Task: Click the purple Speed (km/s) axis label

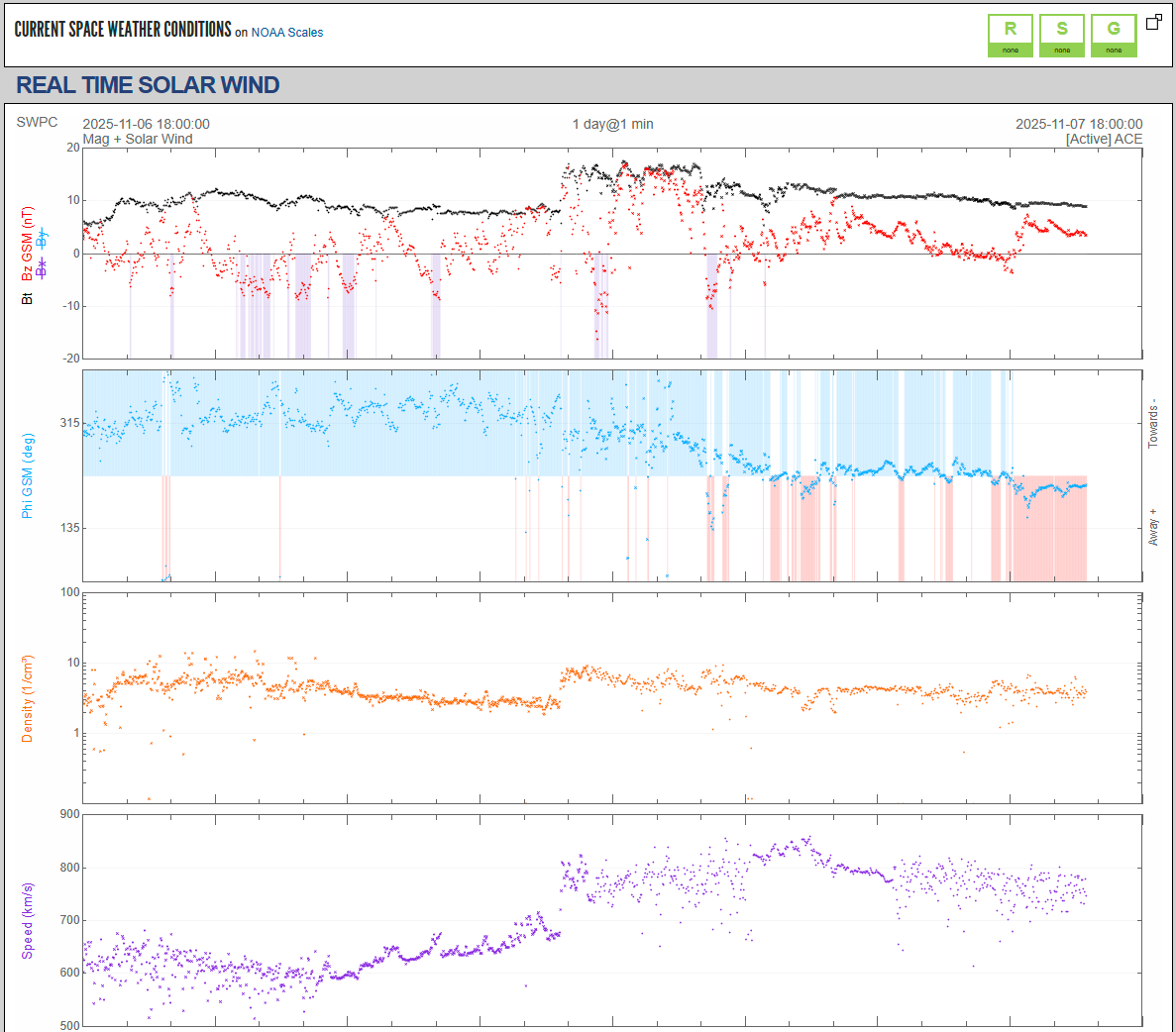Action: click(x=28, y=920)
